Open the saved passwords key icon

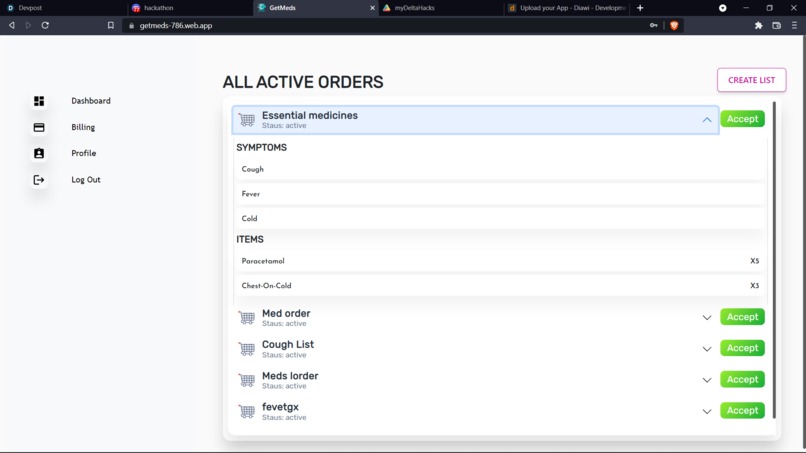[653, 25]
